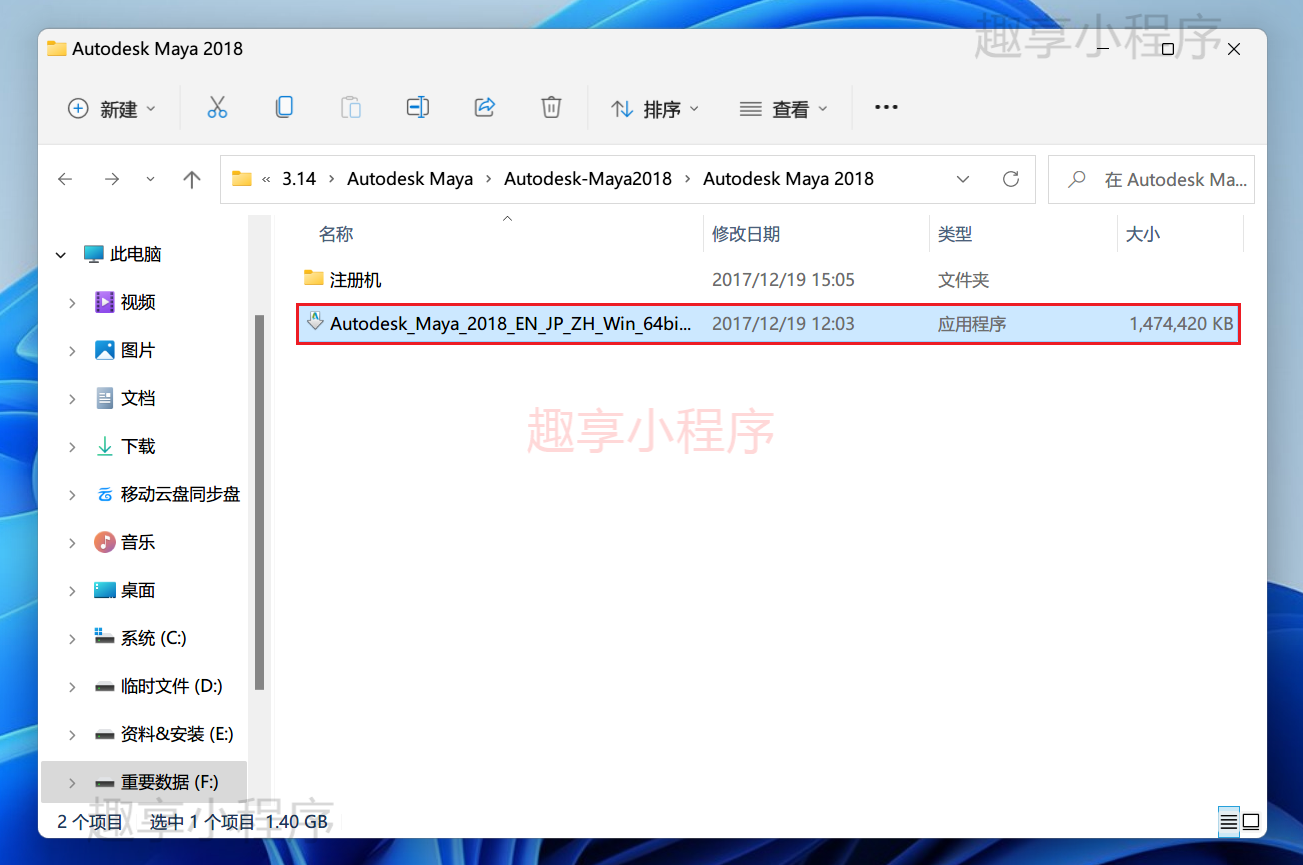Go back with the left arrow
The width and height of the screenshot is (1303, 865).
click(x=65, y=179)
